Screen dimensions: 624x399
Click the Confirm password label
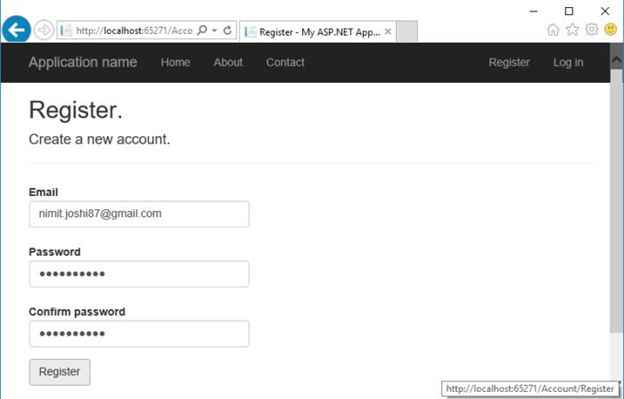(77, 311)
